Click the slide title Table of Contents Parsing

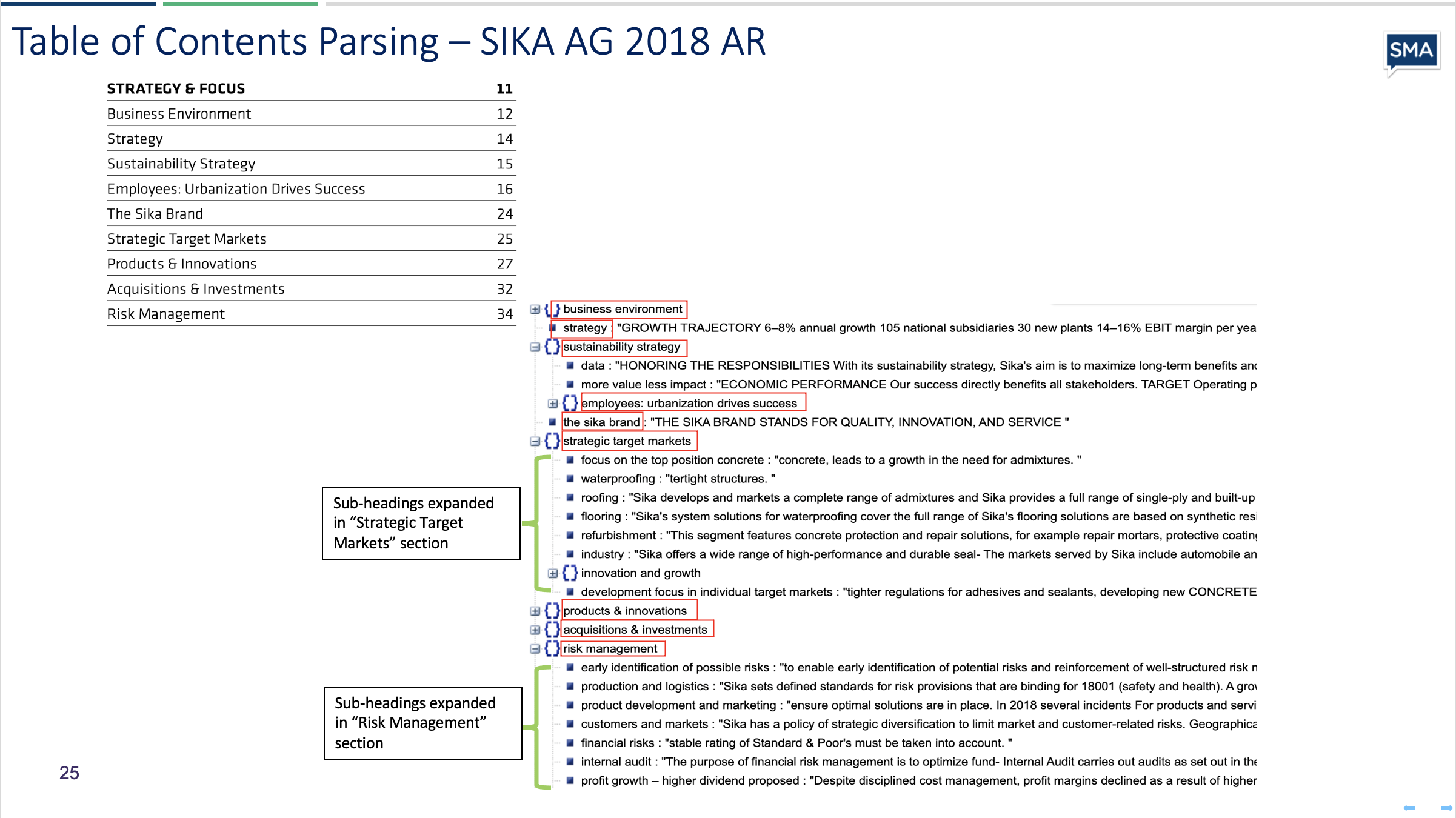pos(388,41)
